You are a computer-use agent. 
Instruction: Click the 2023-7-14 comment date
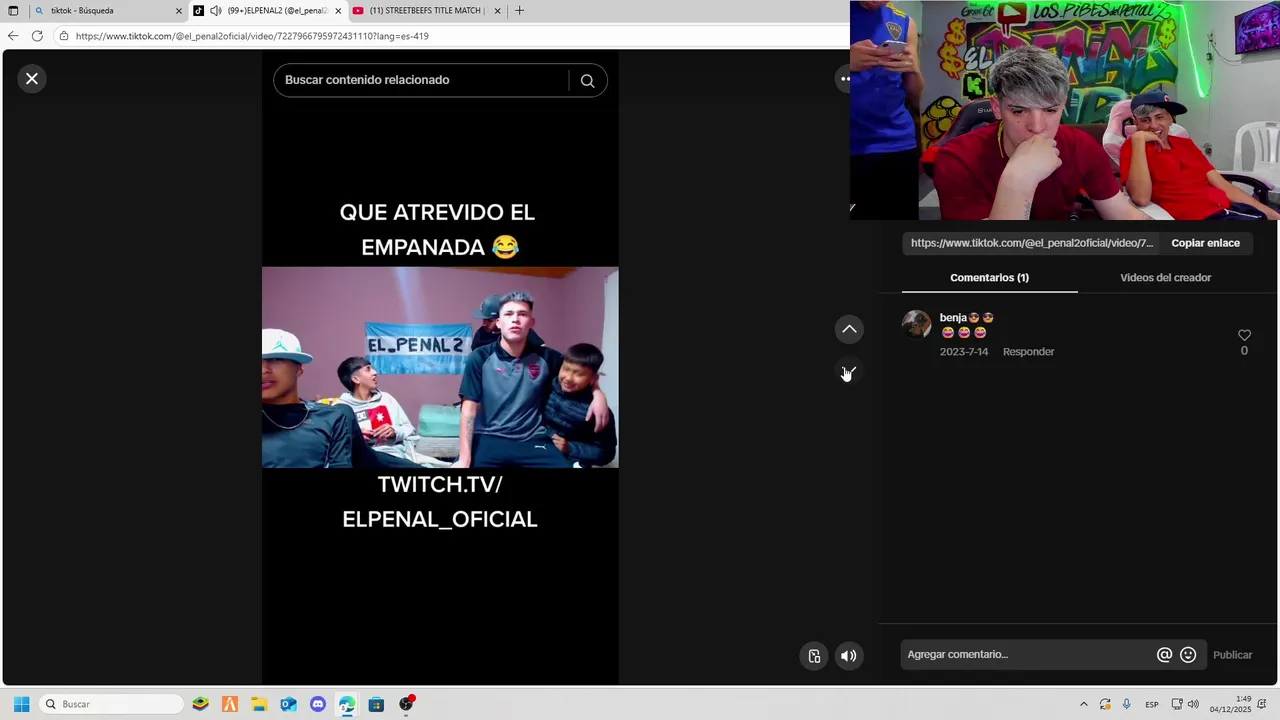[x=964, y=352]
